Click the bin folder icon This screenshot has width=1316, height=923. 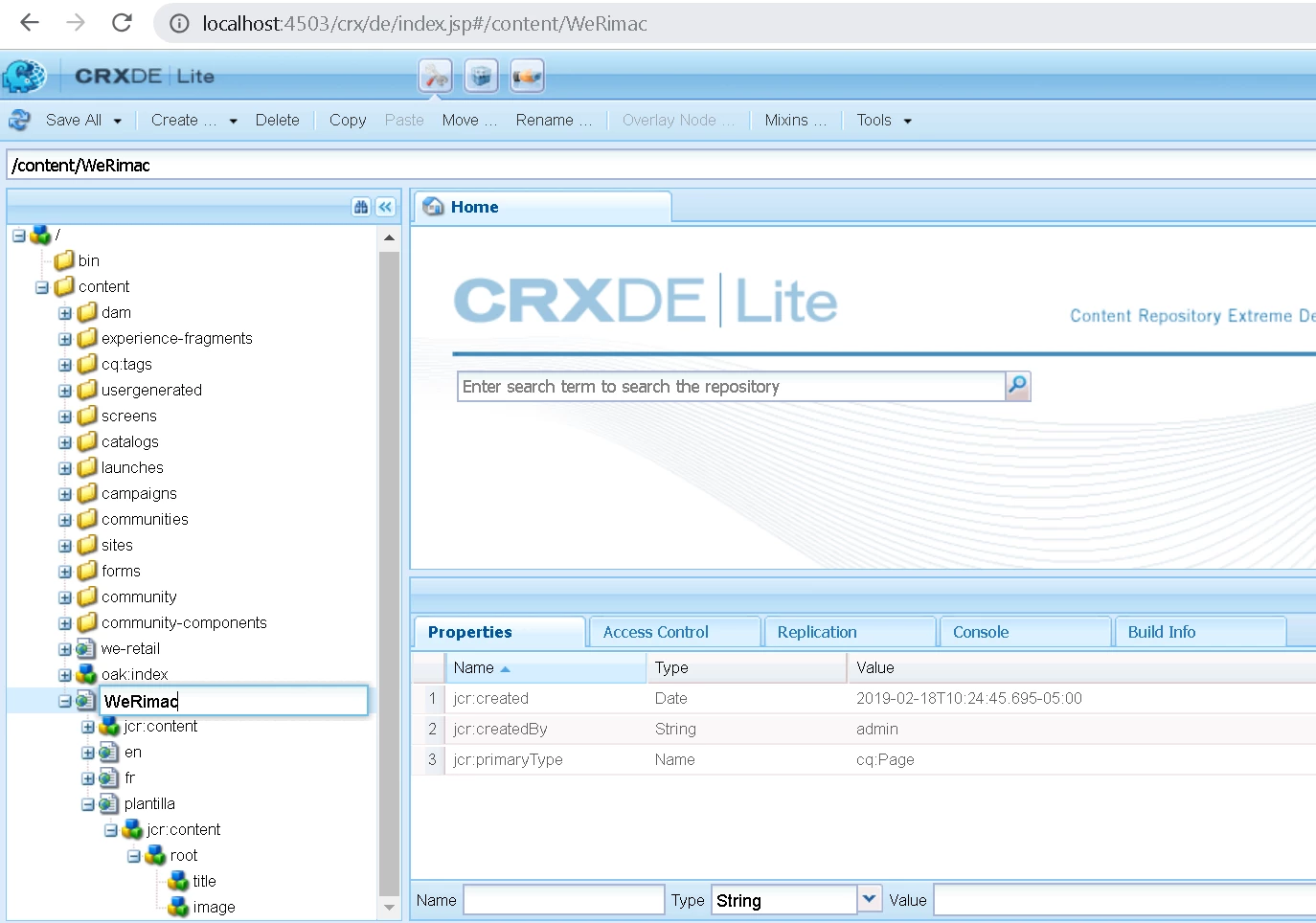pos(64,260)
